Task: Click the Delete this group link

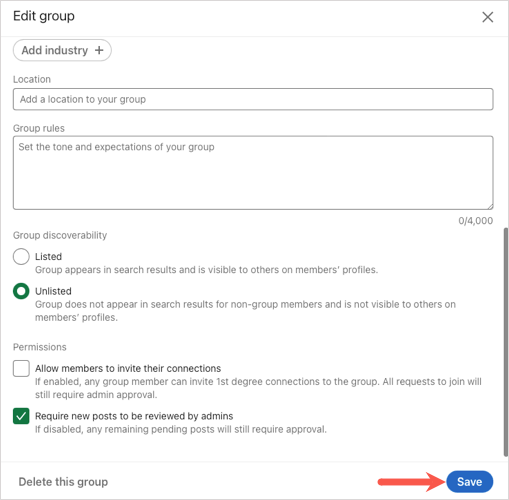Action: click(63, 482)
